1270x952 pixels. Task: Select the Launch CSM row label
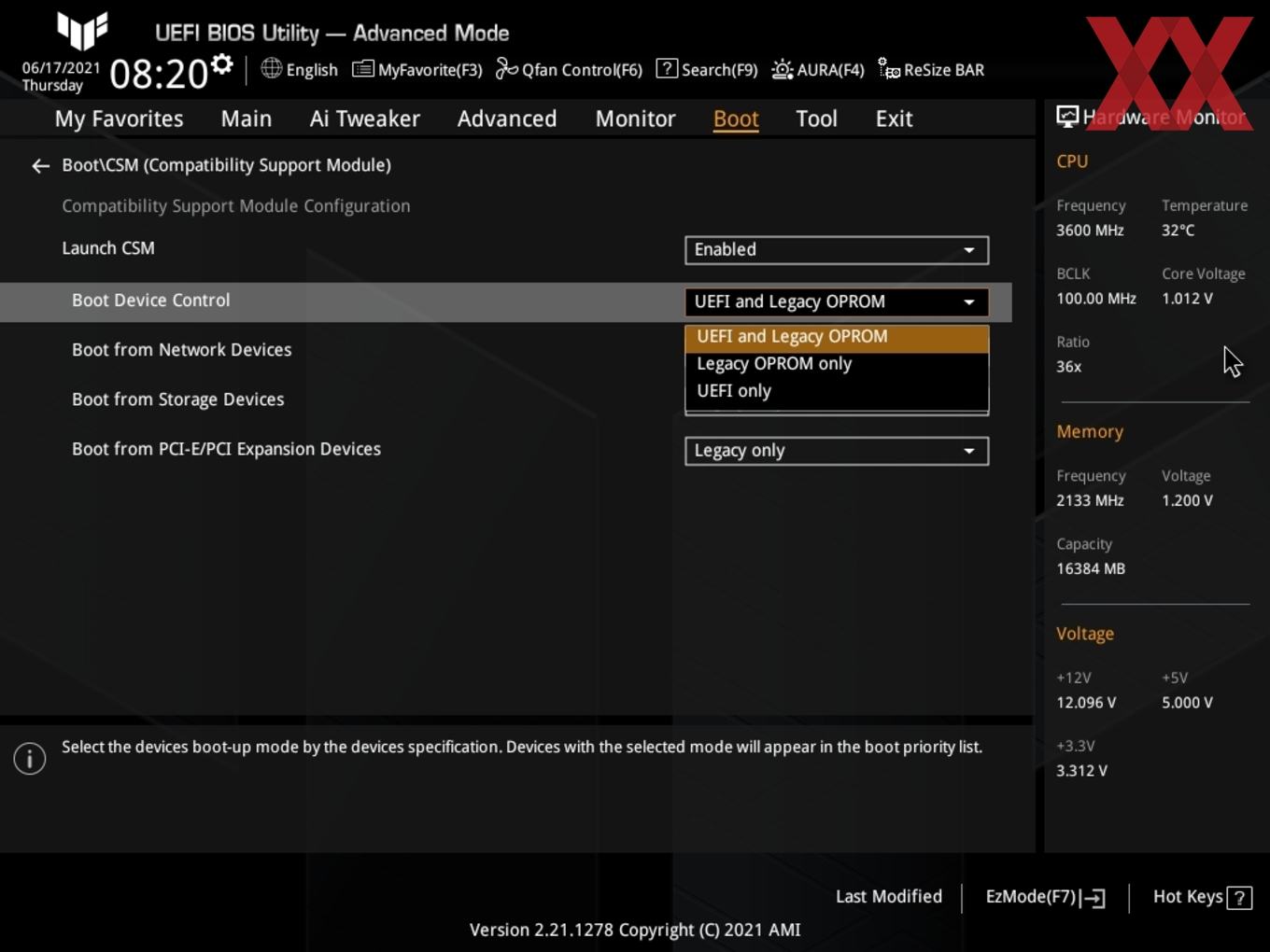coord(108,248)
